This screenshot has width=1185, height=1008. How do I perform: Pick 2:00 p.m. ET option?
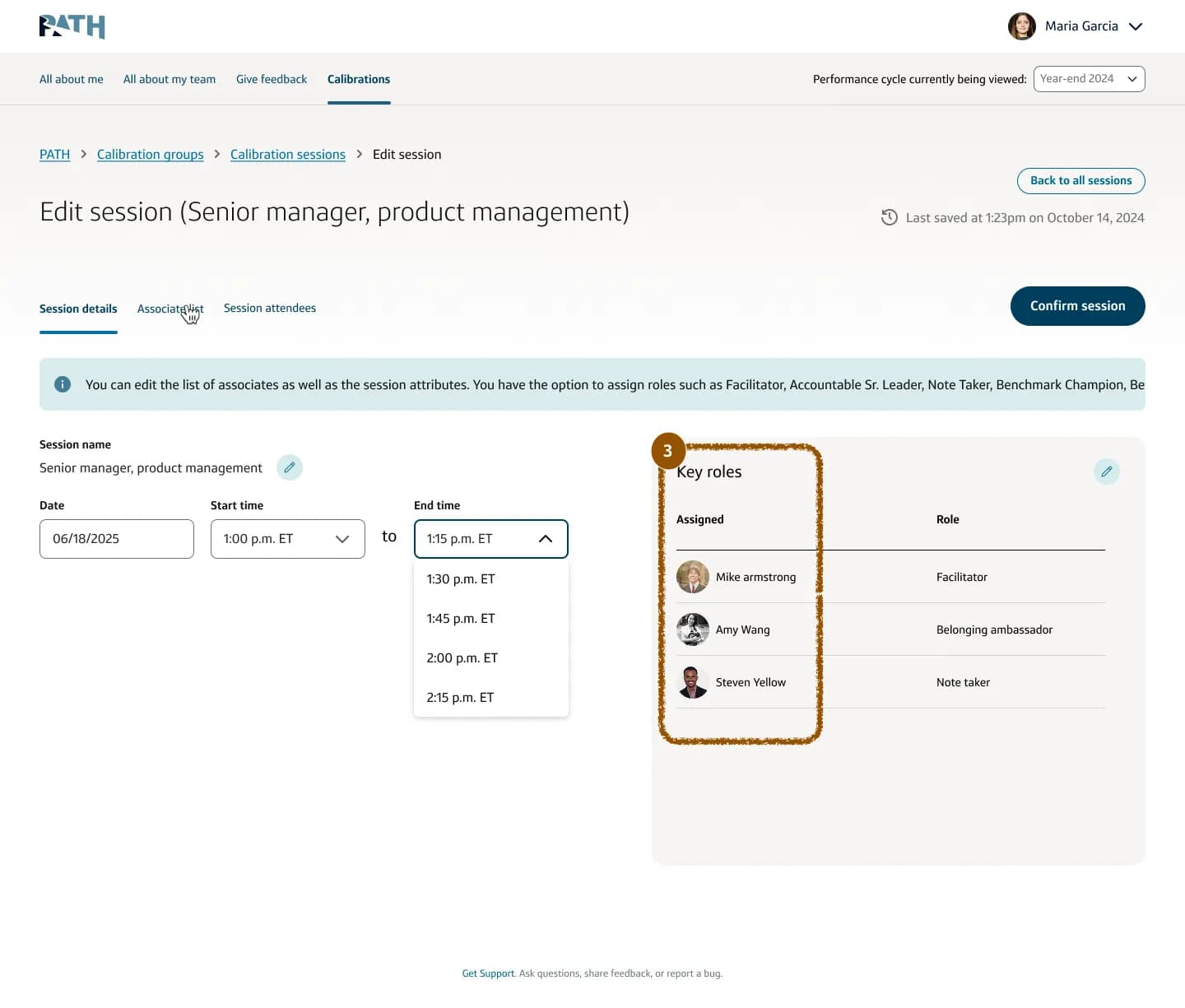point(491,658)
